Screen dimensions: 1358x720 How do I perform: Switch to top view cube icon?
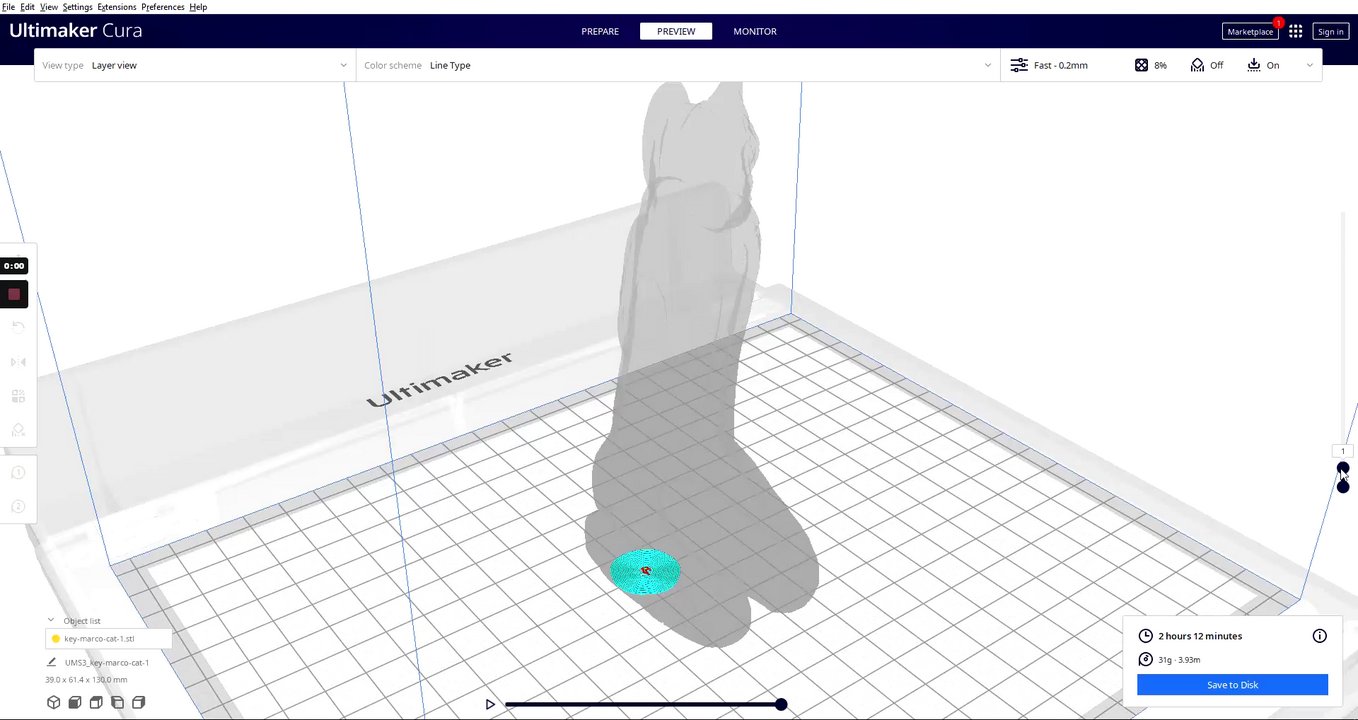96,703
